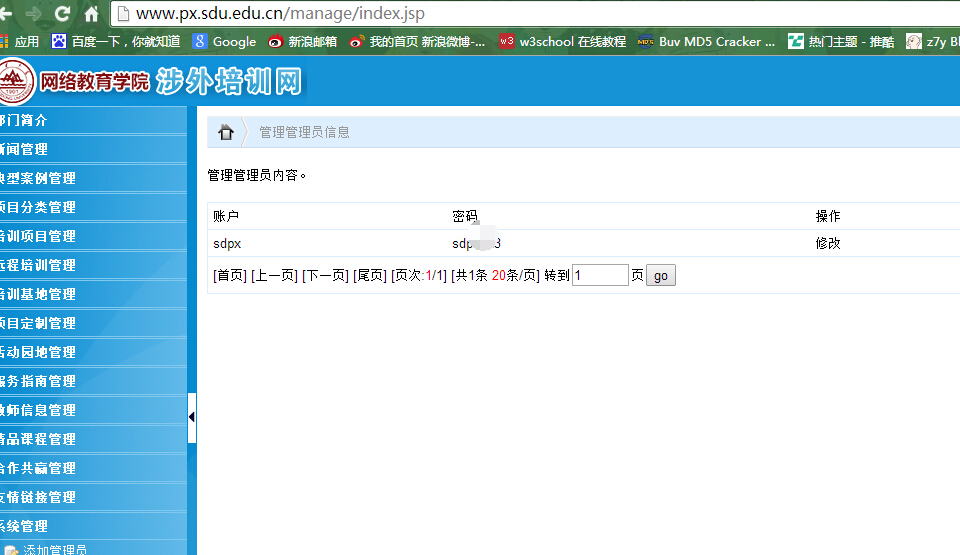Collapse sidebar with the arrow handle
Image resolution: width=960 pixels, height=555 pixels.
(x=192, y=417)
